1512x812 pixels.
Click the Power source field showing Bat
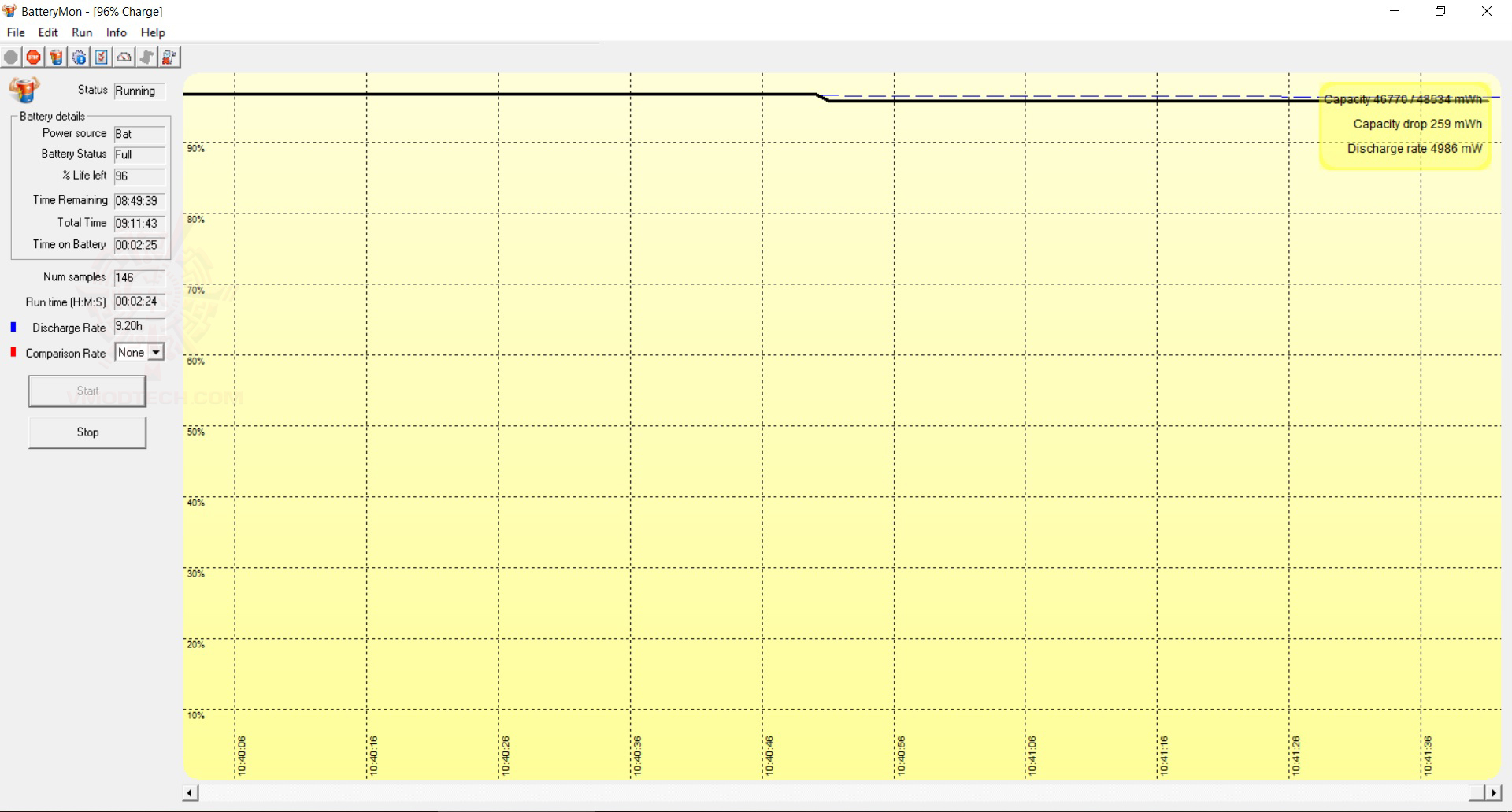pyautogui.click(x=139, y=134)
